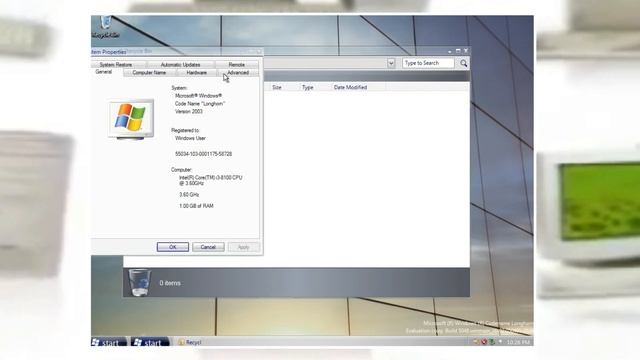This screenshot has height=360, width=640.
Task: Open the Hardware tab
Action: coord(196,73)
